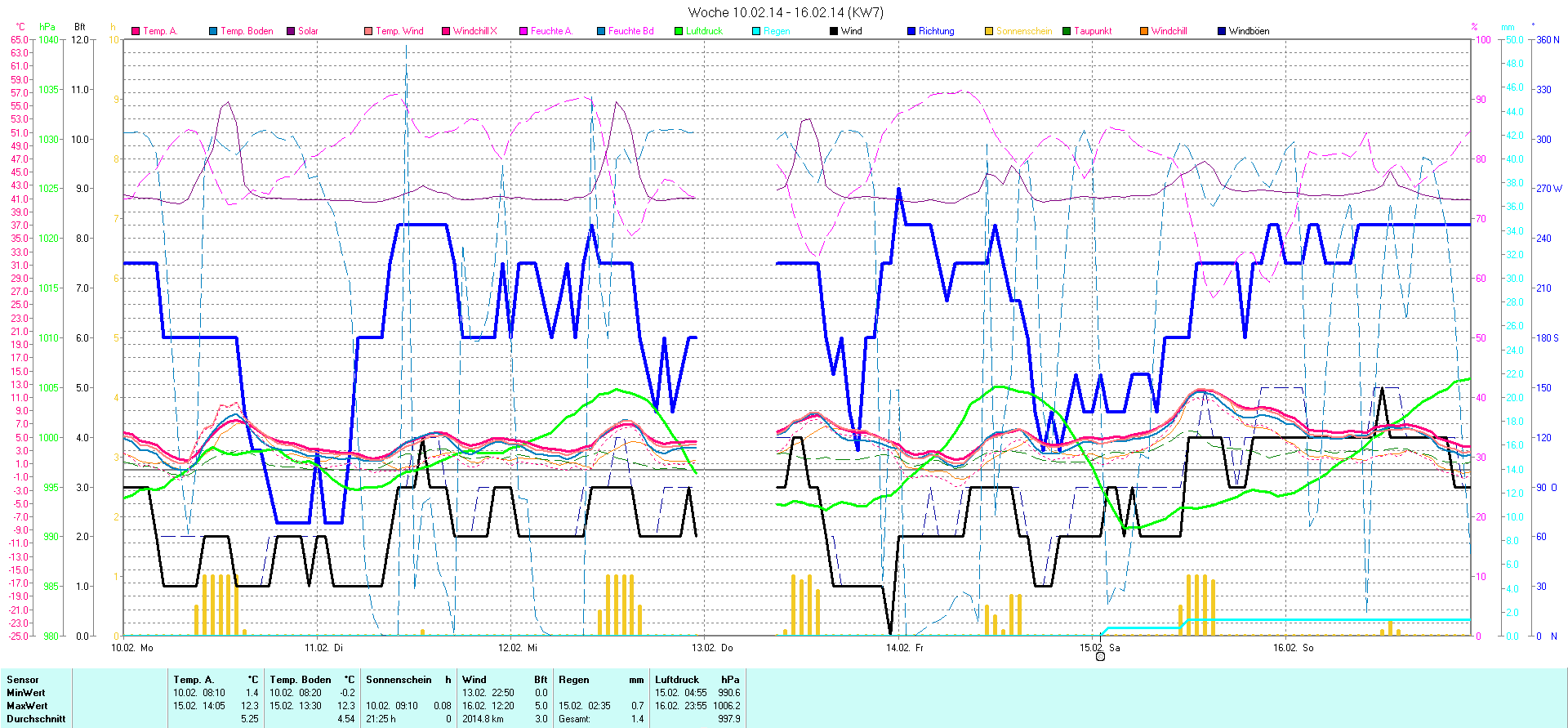Viewport: 1568px width, 728px height.
Task: Click the Sonnenschein yellow legend marker
Action: pyautogui.click(x=989, y=31)
